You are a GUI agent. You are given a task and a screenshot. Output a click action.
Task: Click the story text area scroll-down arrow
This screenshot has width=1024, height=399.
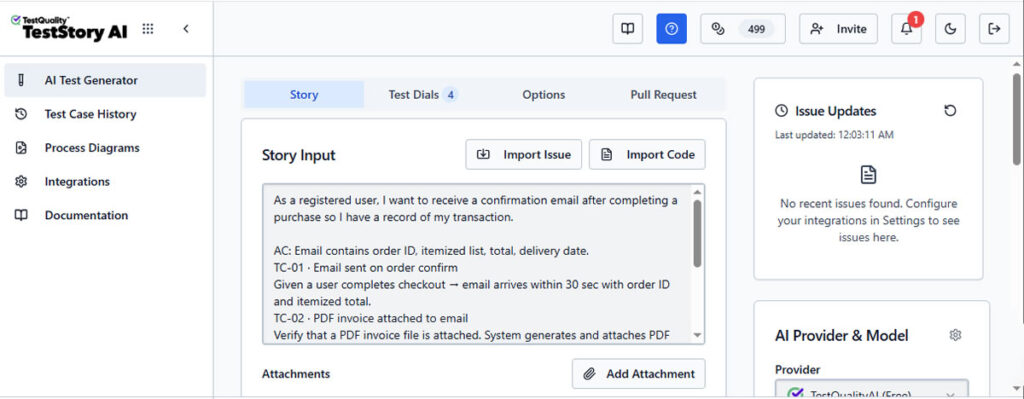coord(697,336)
